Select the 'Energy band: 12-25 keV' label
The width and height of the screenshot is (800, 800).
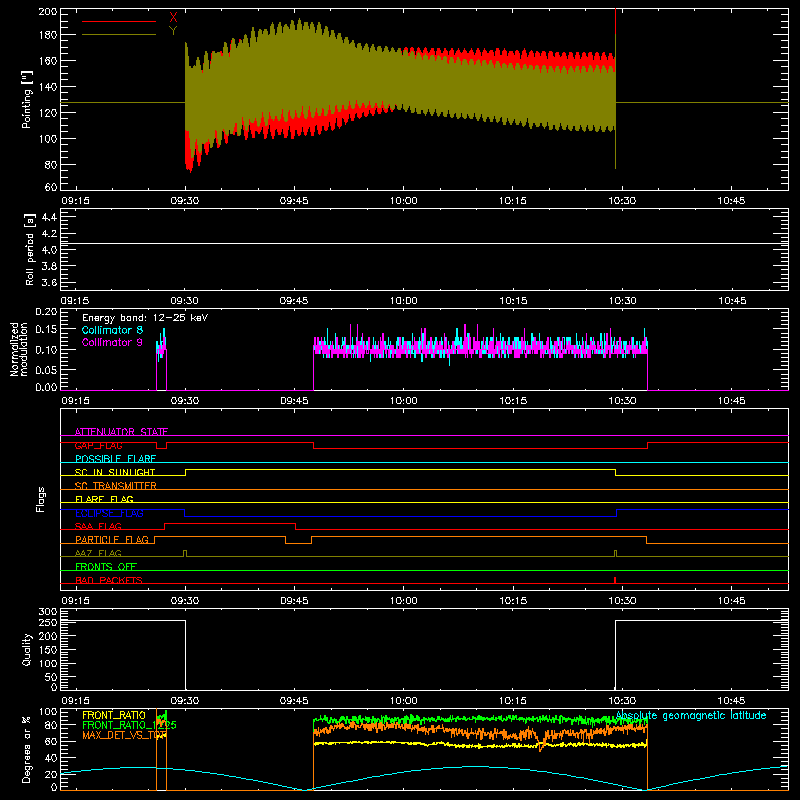[x=145, y=318]
